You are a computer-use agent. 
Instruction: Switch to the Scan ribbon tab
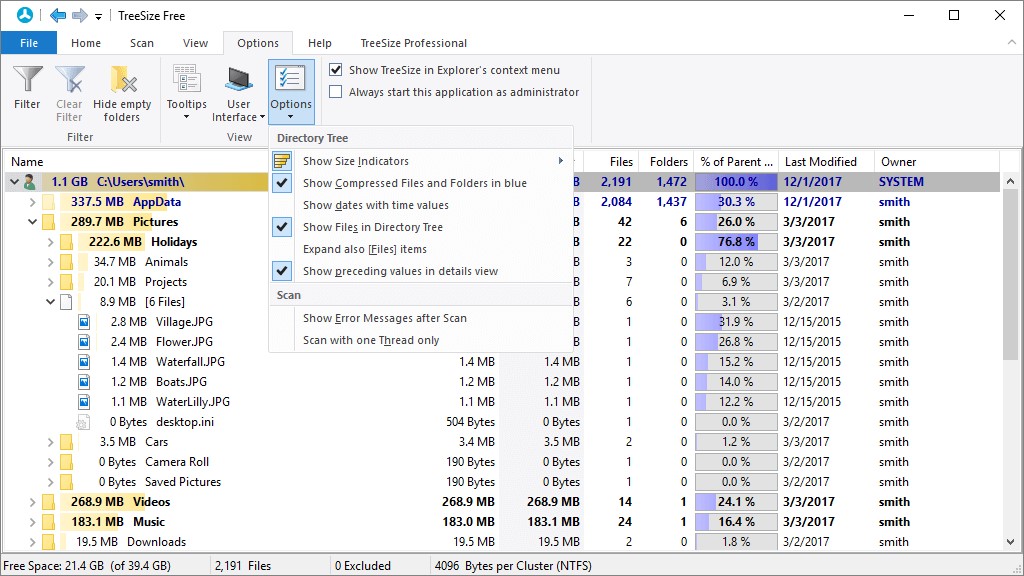coord(142,43)
